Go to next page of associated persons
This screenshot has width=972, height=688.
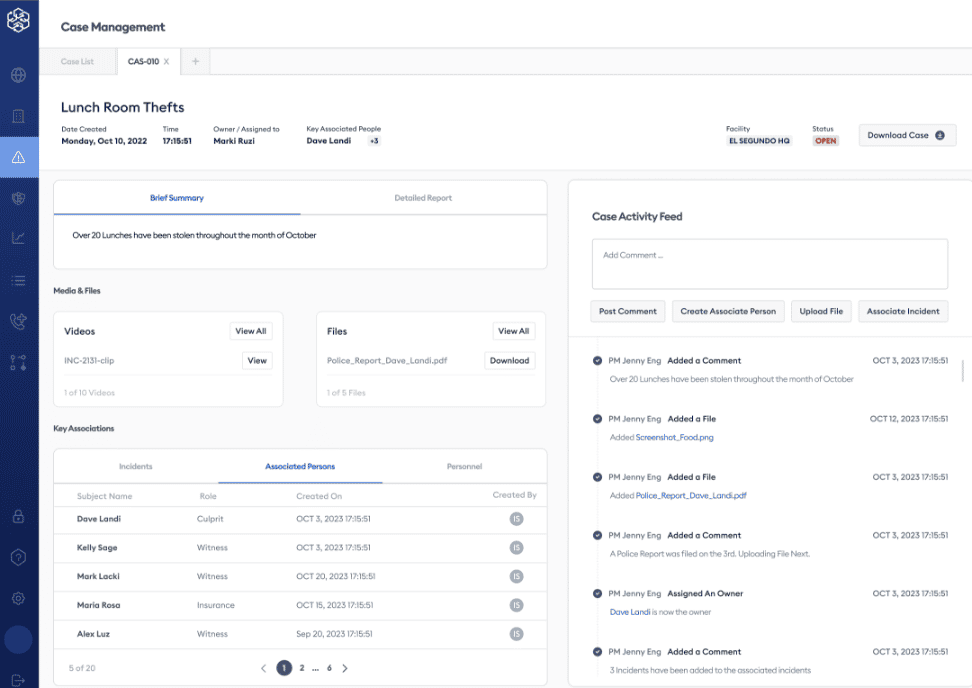pos(345,668)
